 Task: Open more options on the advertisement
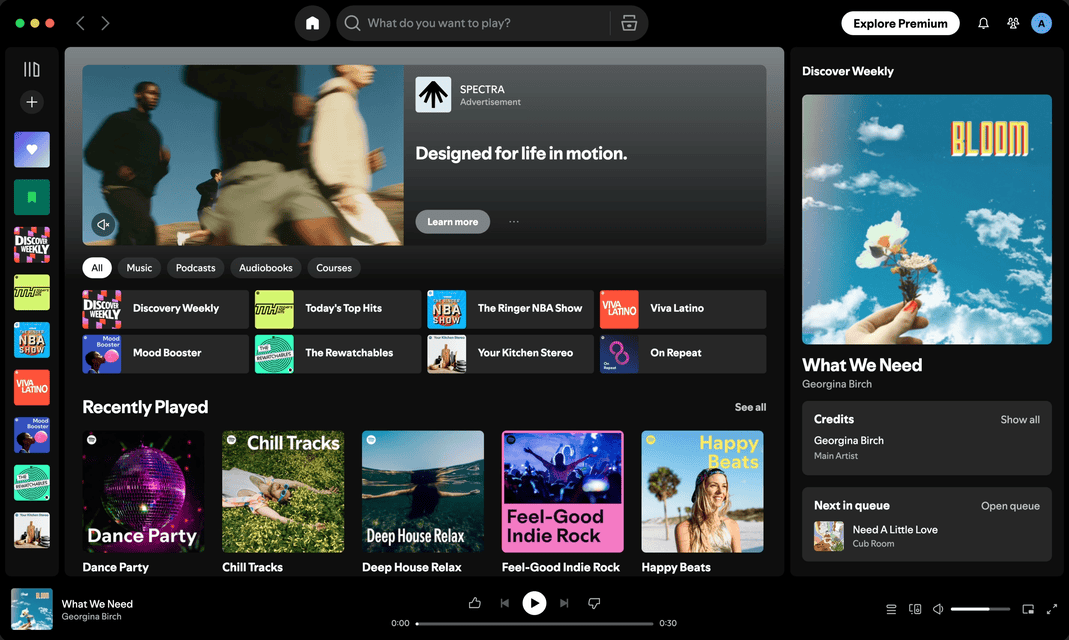pyautogui.click(x=514, y=222)
